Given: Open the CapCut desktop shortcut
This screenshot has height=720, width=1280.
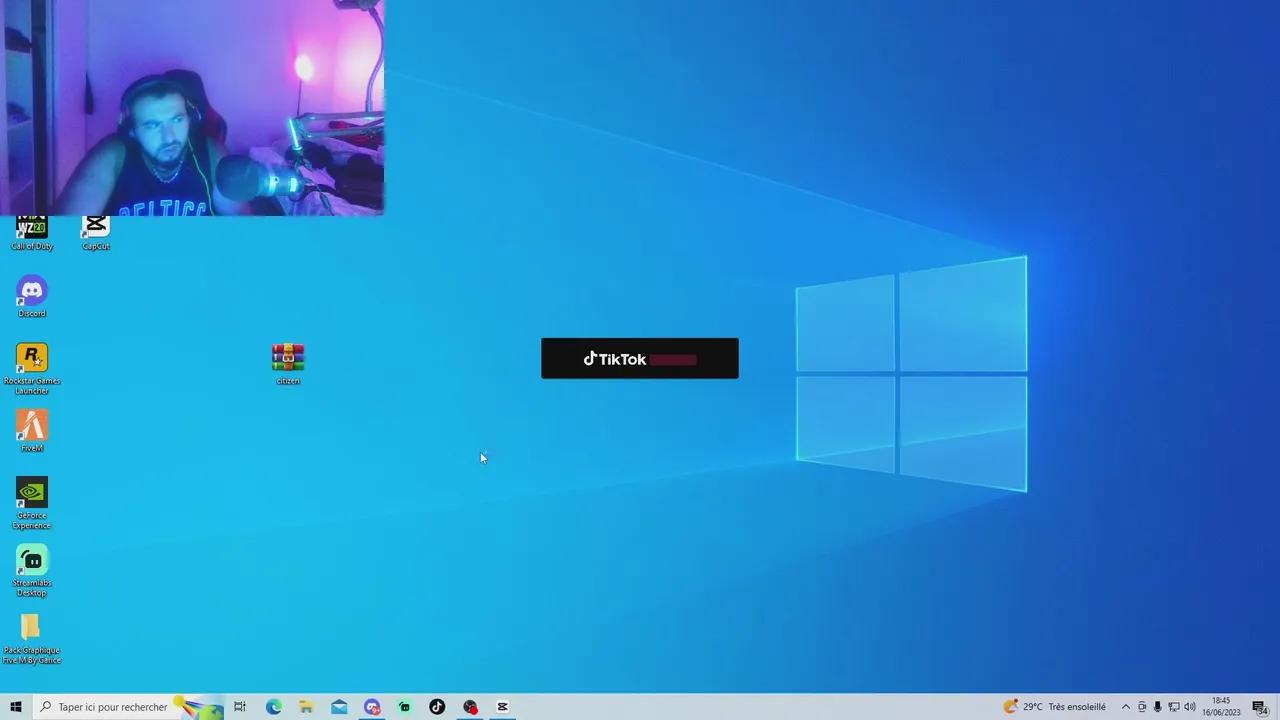Looking at the screenshot, I should click(96, 233).
